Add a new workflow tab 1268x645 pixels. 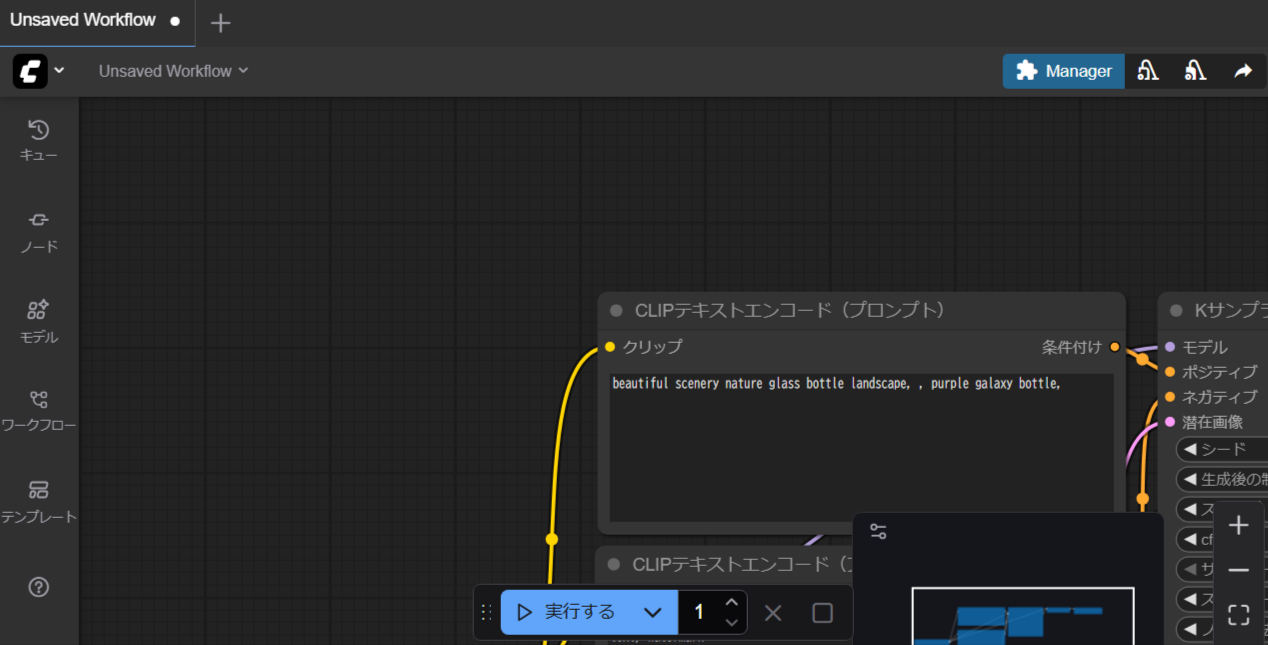click(221, 23)
